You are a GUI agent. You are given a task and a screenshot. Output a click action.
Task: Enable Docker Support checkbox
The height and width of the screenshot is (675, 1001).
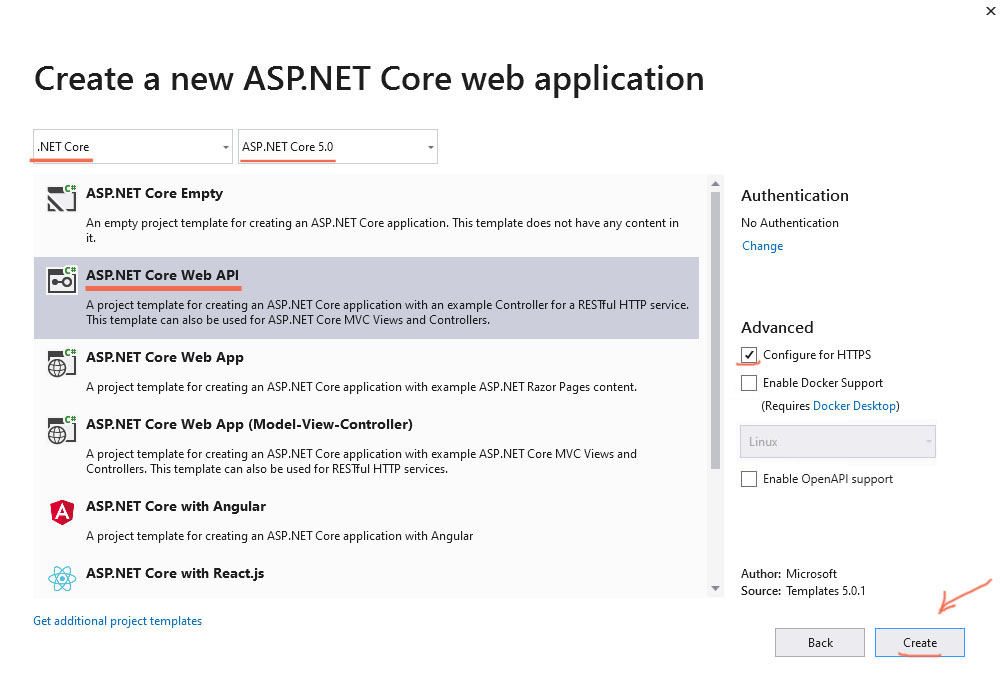tap(749, 383)
